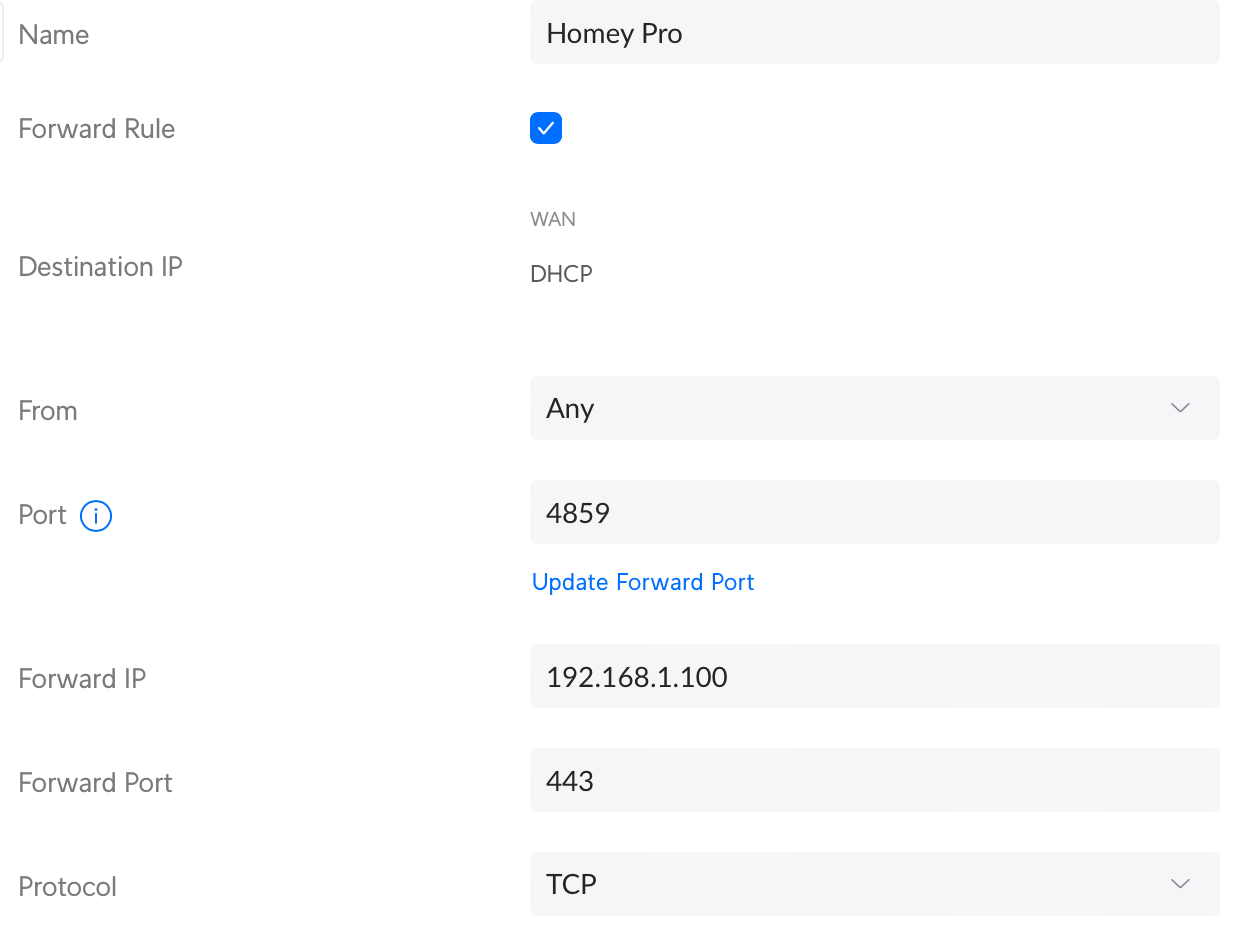Click the From label text
Screen dimensions: 1234x930
click(48, 411)
